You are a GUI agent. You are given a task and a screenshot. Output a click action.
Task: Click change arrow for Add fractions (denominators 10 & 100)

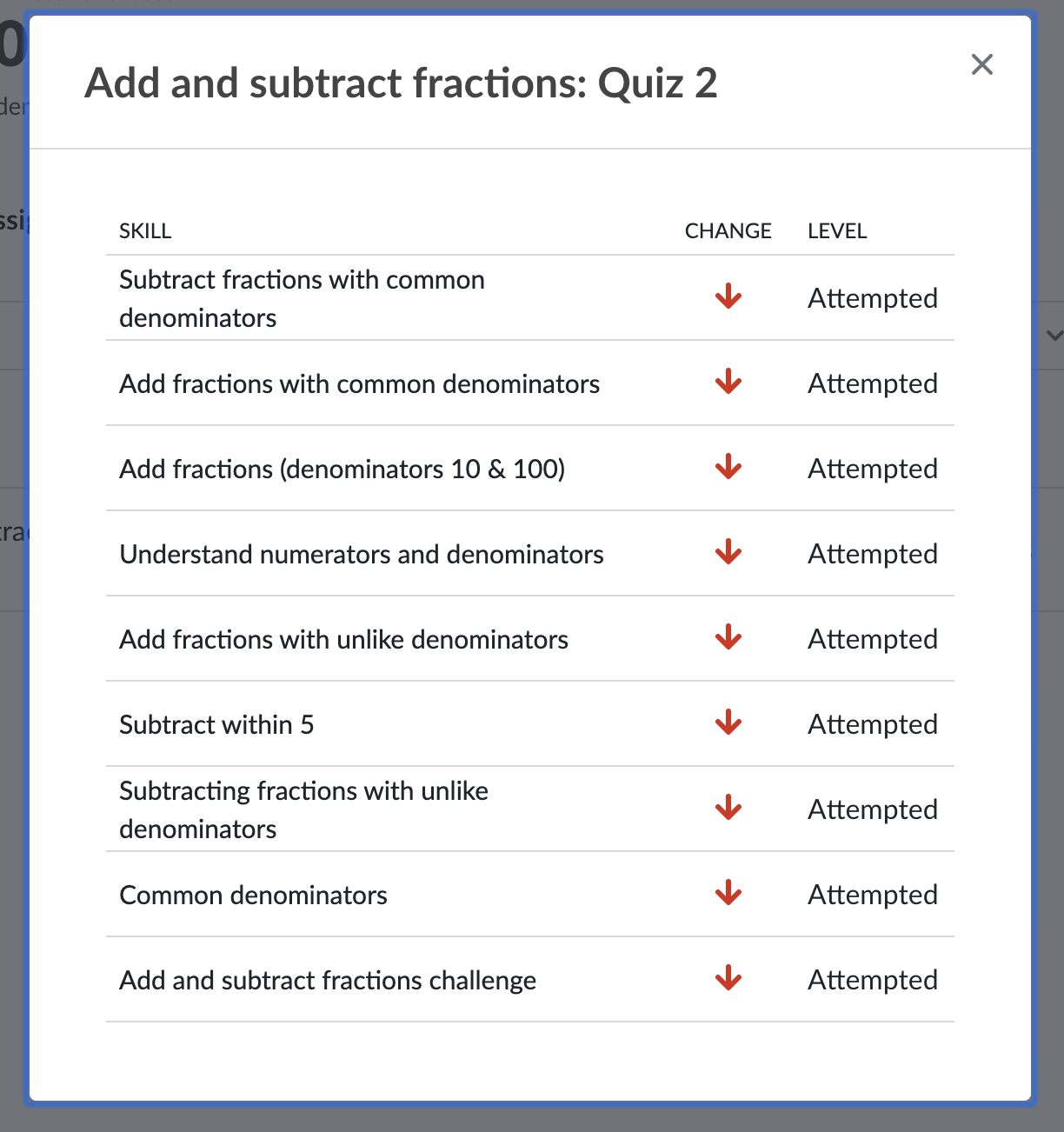click(728, 468)
